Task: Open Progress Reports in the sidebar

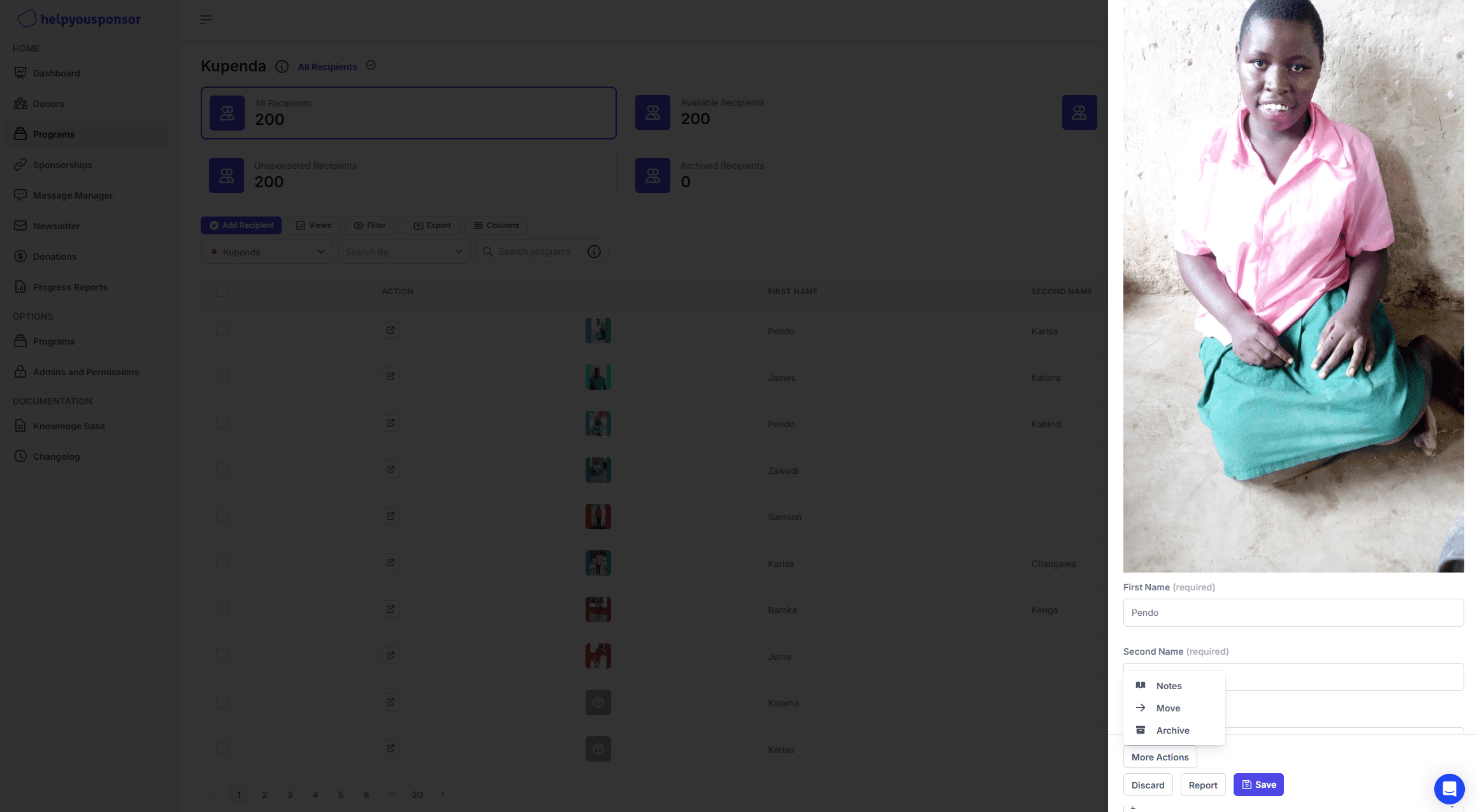Action: (x=87, y=287)
